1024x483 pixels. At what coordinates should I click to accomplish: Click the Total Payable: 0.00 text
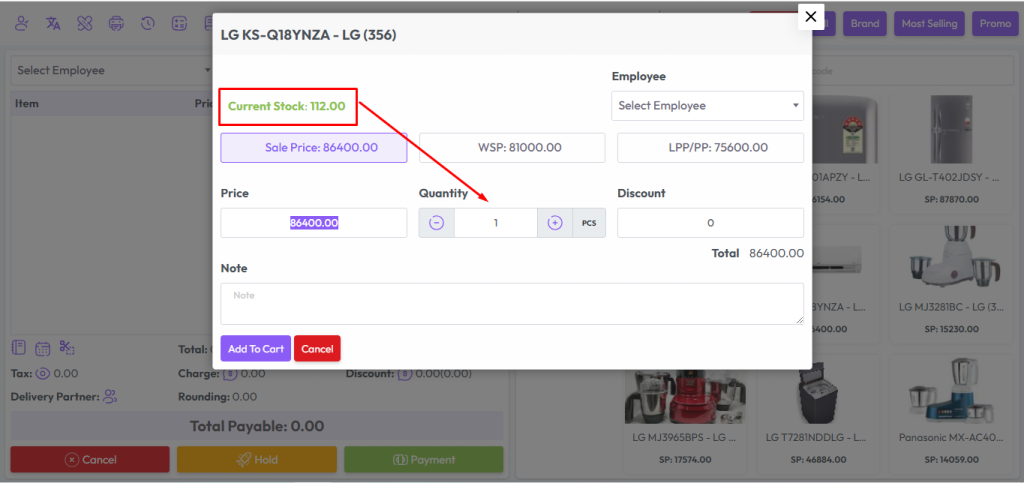257,426
